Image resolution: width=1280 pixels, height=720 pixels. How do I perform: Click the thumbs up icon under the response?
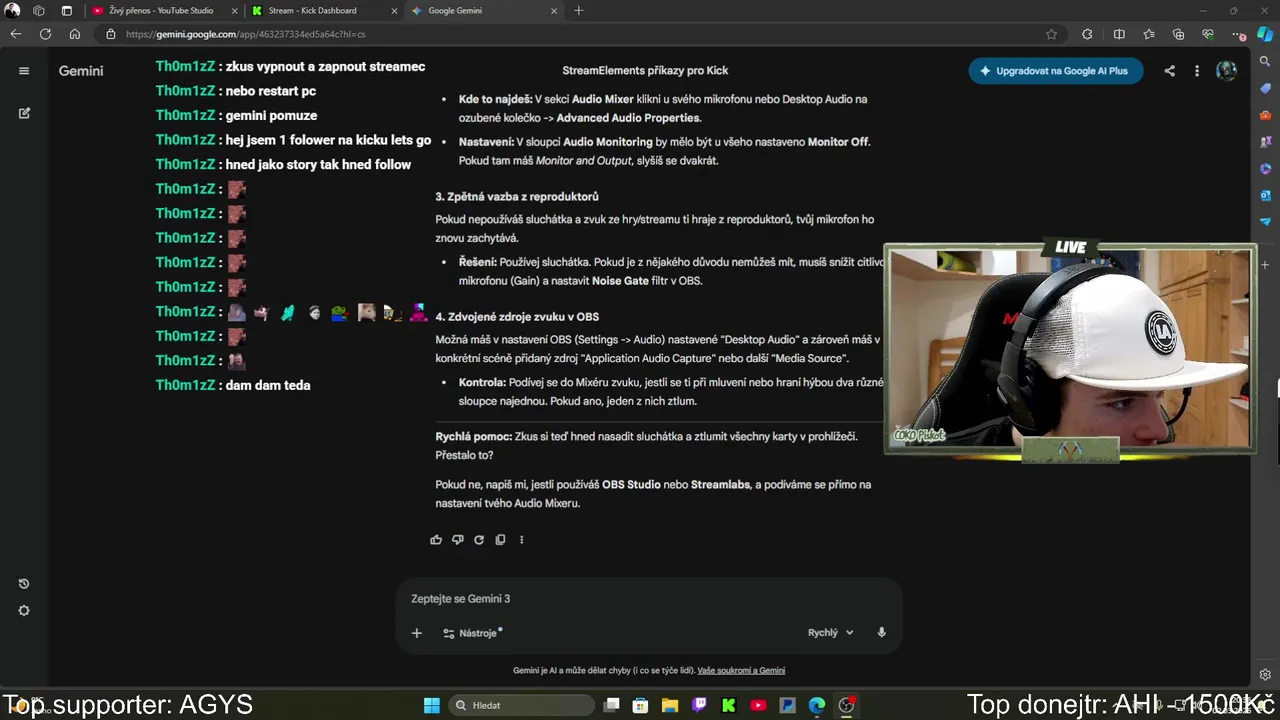(436, 540)
